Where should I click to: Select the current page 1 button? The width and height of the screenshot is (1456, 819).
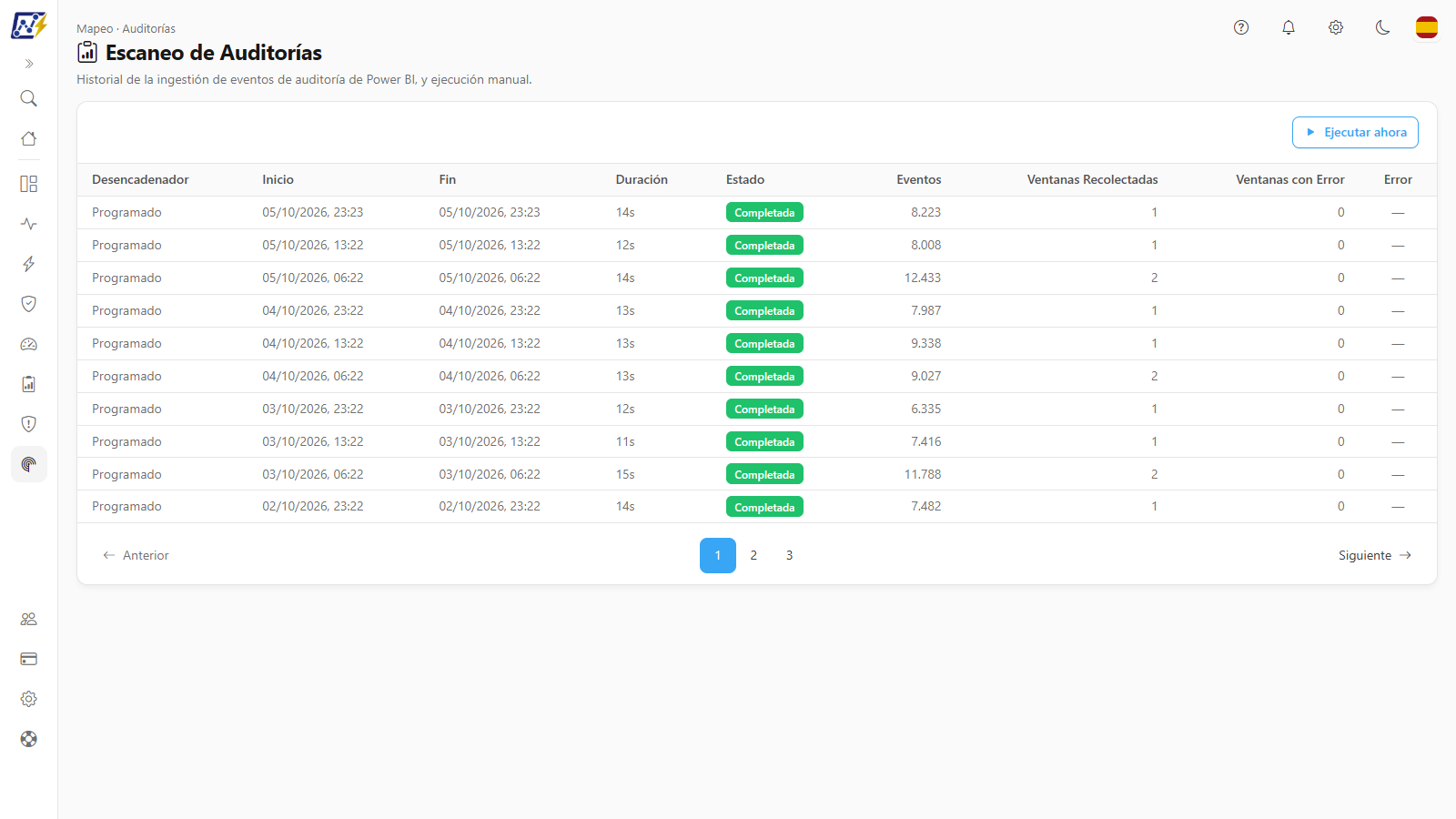(718, 555)
